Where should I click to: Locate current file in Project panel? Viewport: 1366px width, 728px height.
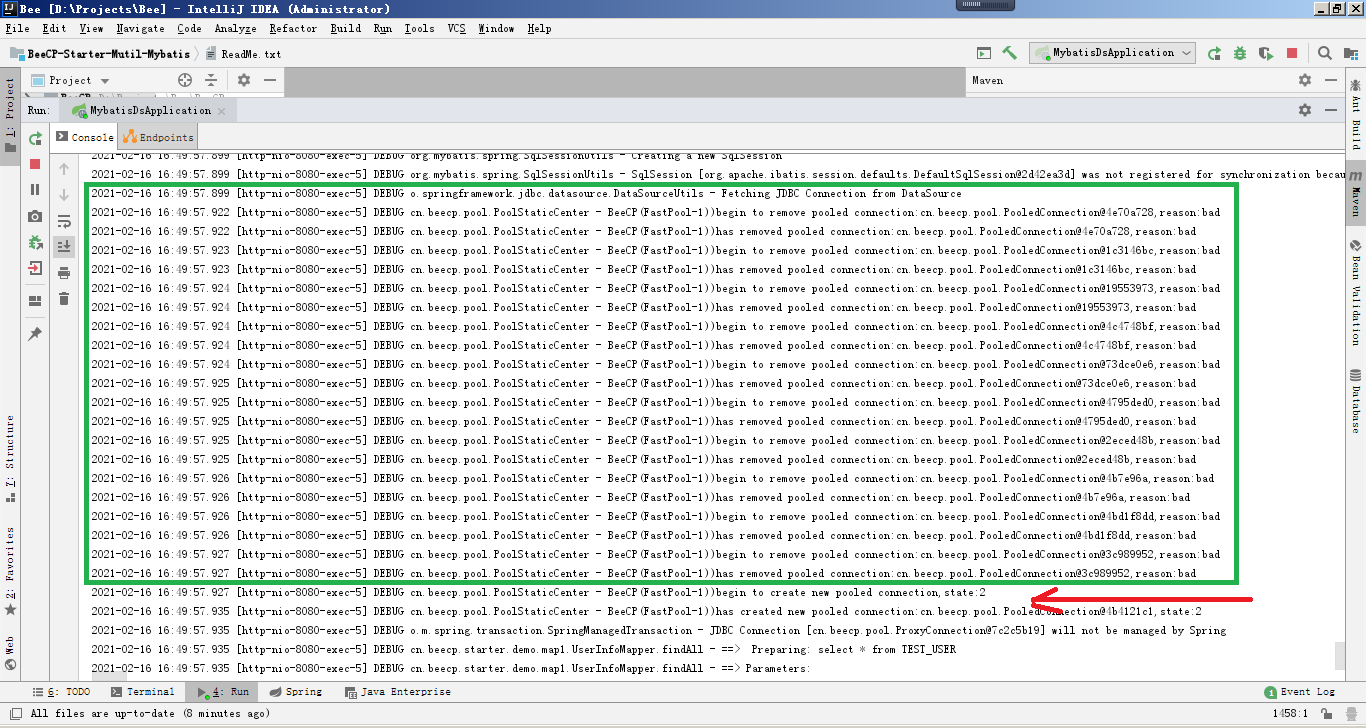185,80
